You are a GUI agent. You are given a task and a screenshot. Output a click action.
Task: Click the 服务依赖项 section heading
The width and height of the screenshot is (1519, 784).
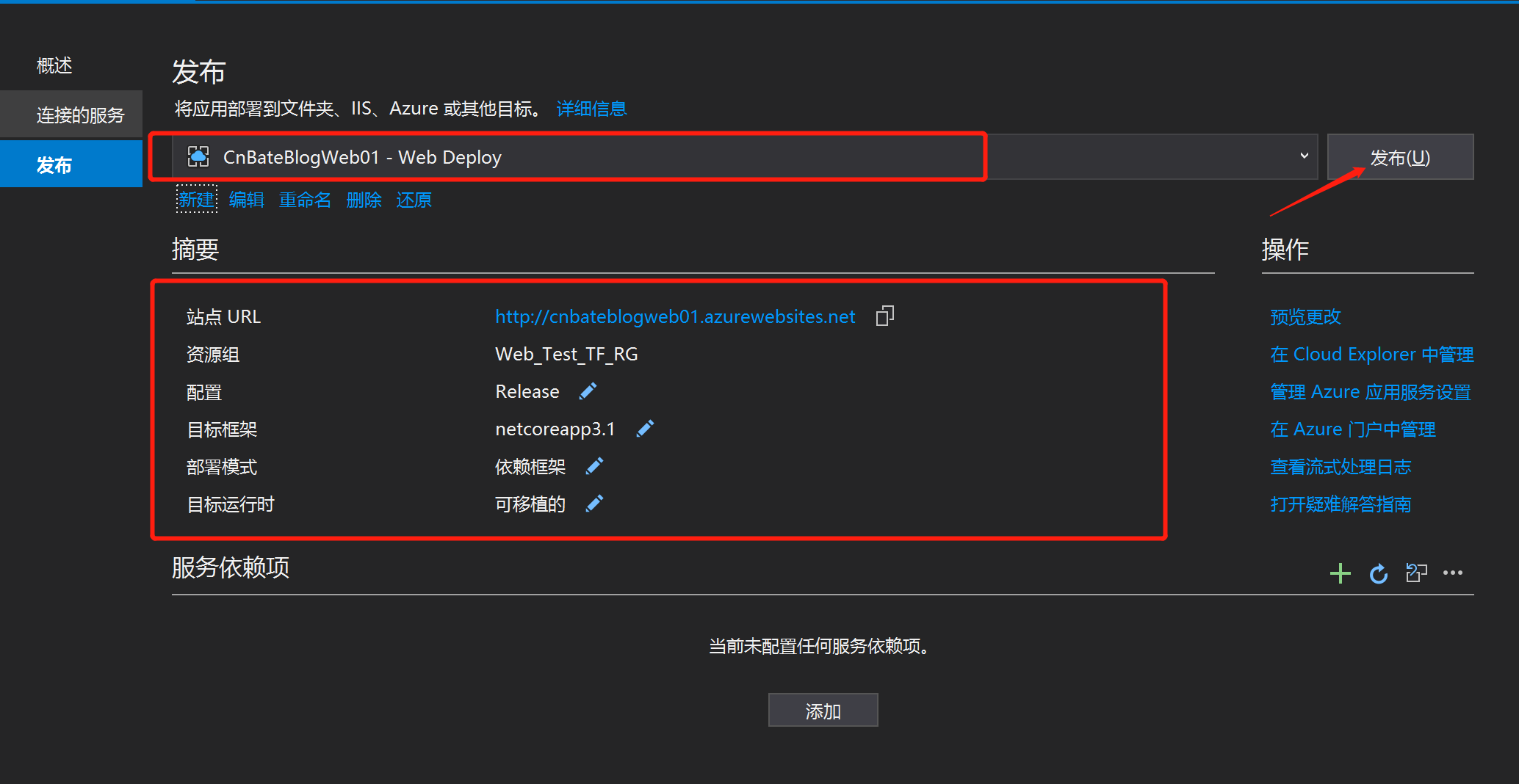coord(231,567)
